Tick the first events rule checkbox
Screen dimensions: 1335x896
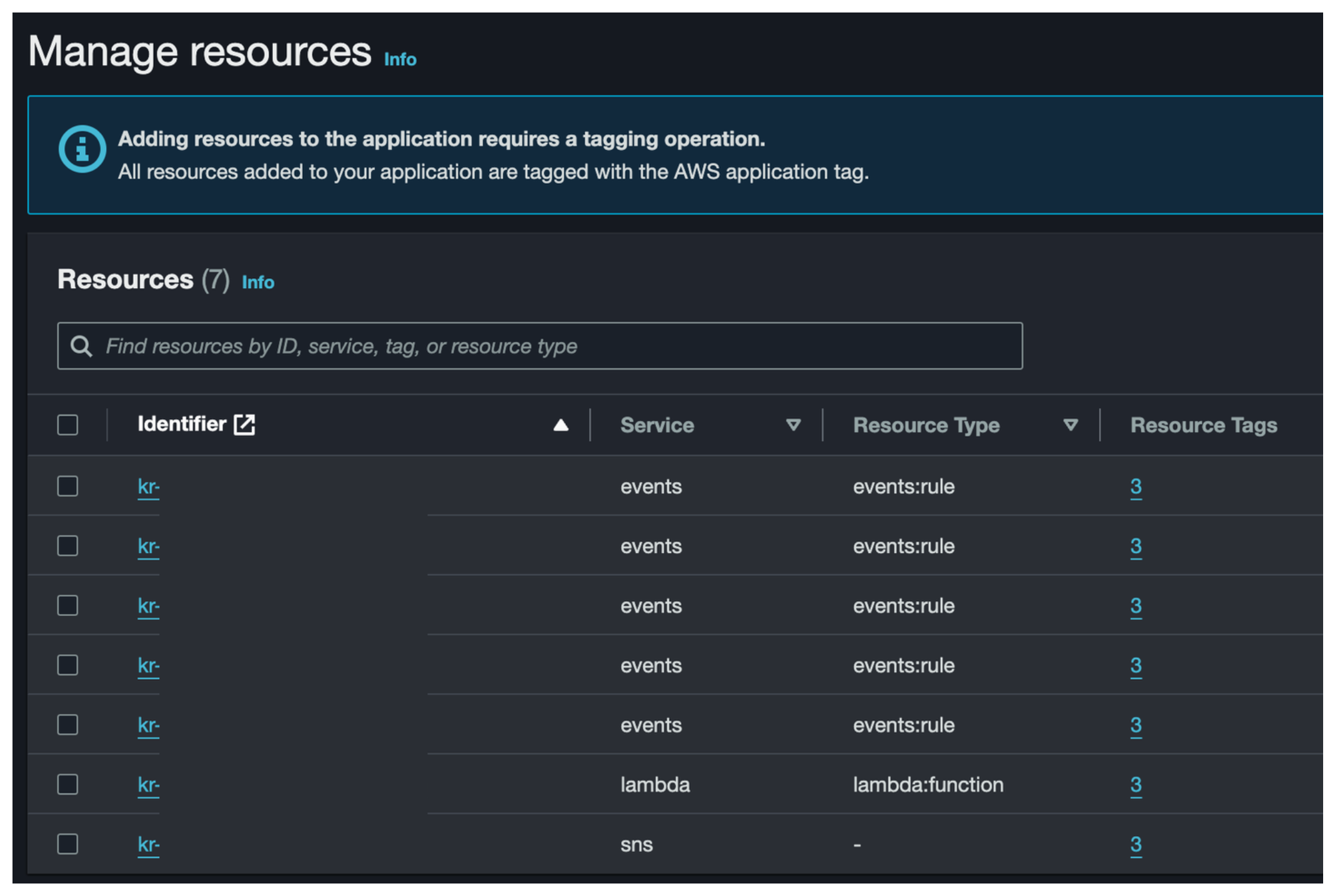(x=67, y=486)
